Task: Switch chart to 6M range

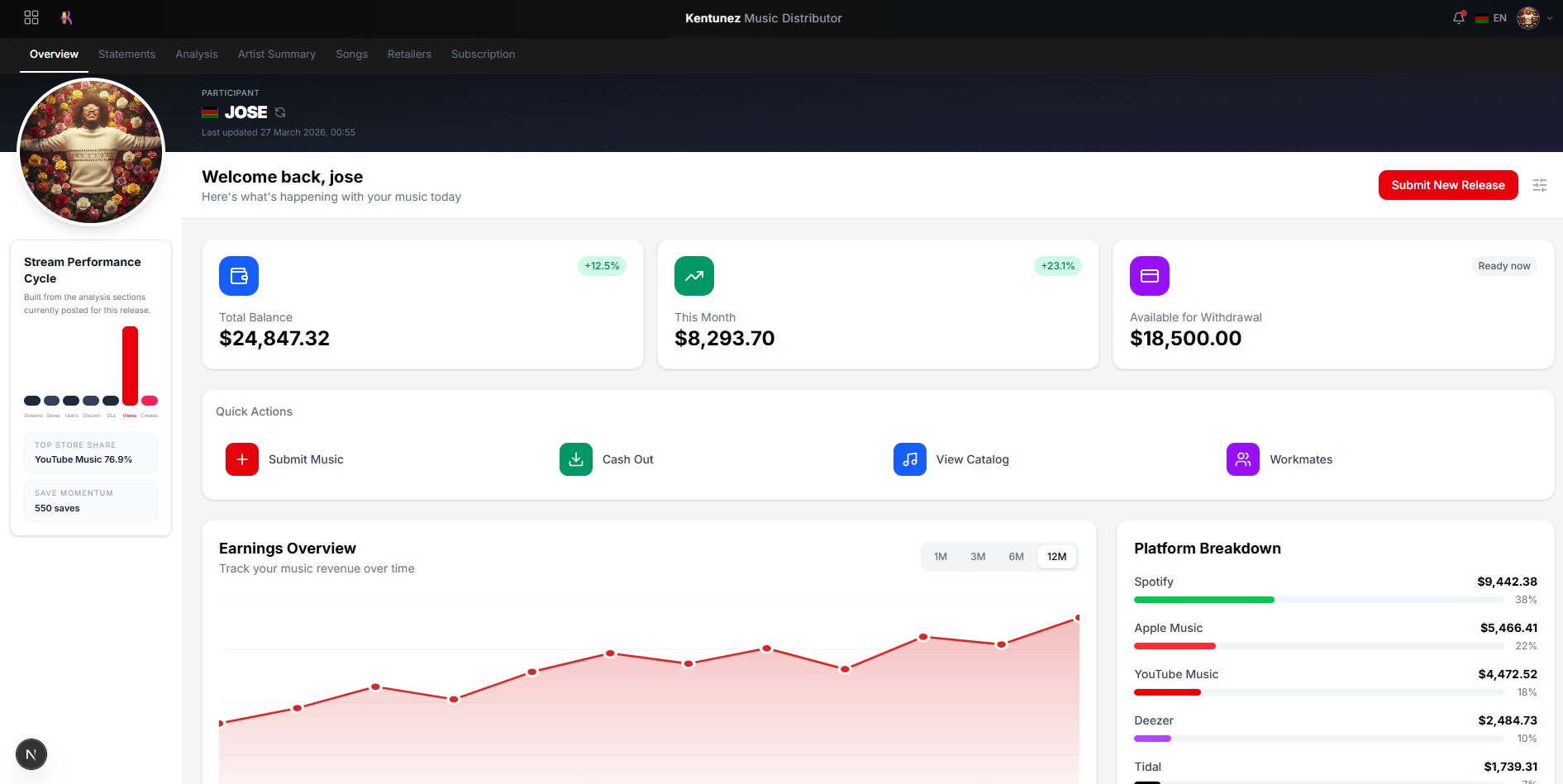Action: click(1016, 557)
